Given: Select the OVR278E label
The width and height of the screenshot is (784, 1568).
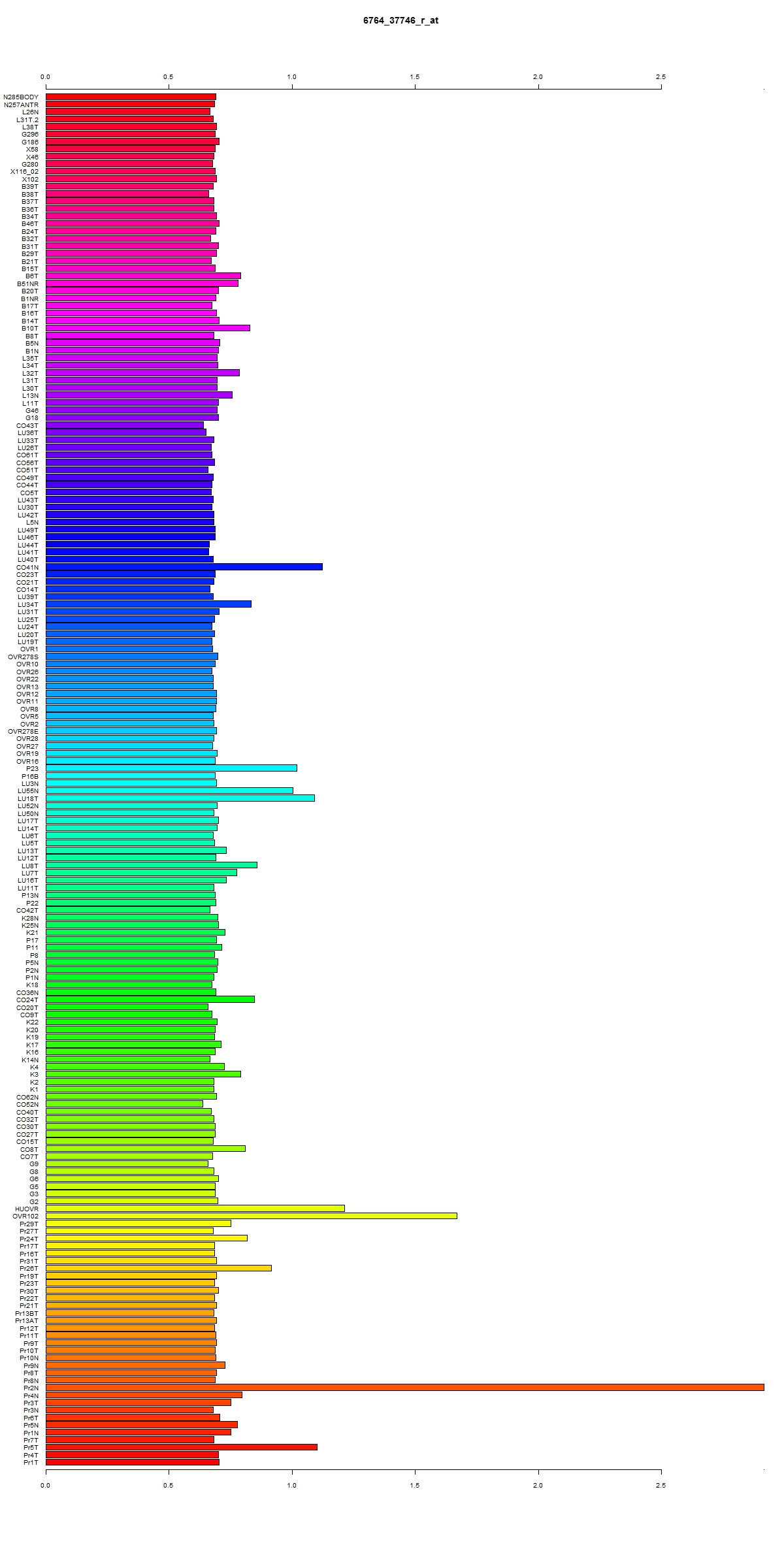Looking at the screenshot, I should (24, 731).
